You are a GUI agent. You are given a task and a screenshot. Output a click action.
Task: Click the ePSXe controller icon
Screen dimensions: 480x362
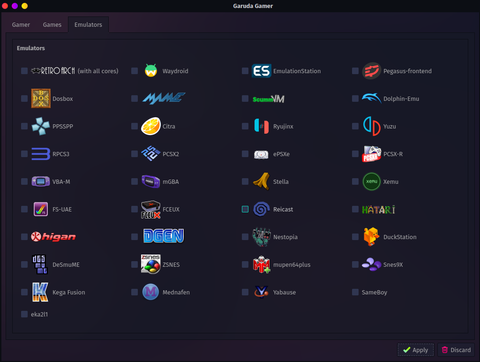(x=261, y=154)
